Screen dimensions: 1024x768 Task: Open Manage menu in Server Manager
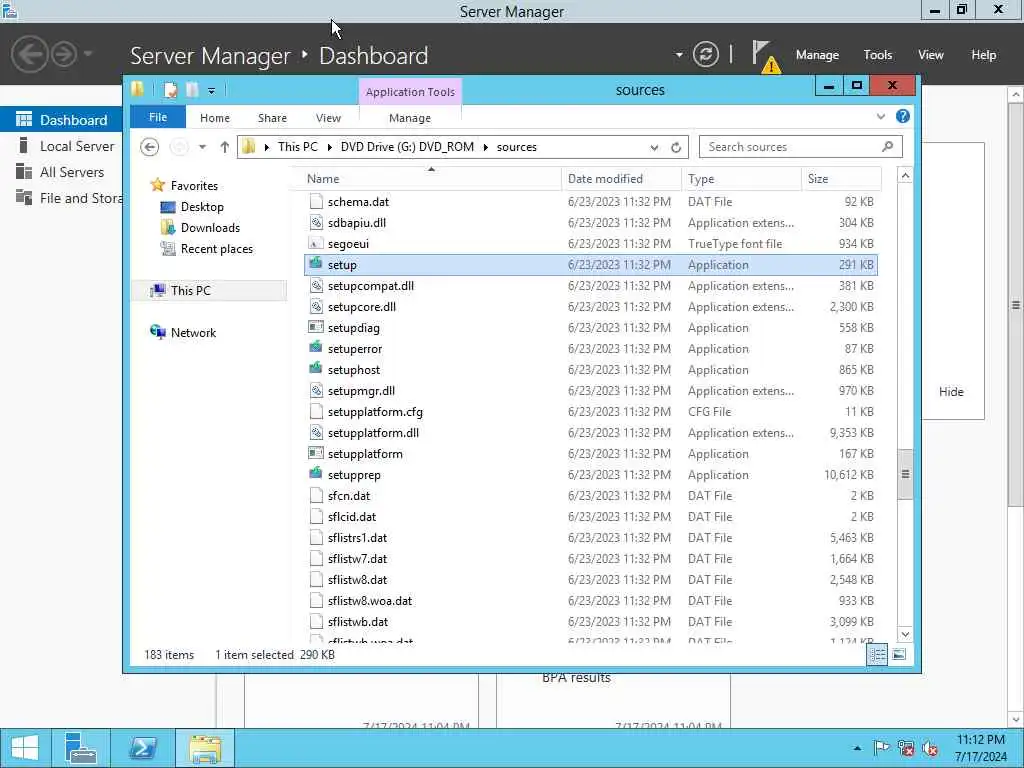(817, 55)
